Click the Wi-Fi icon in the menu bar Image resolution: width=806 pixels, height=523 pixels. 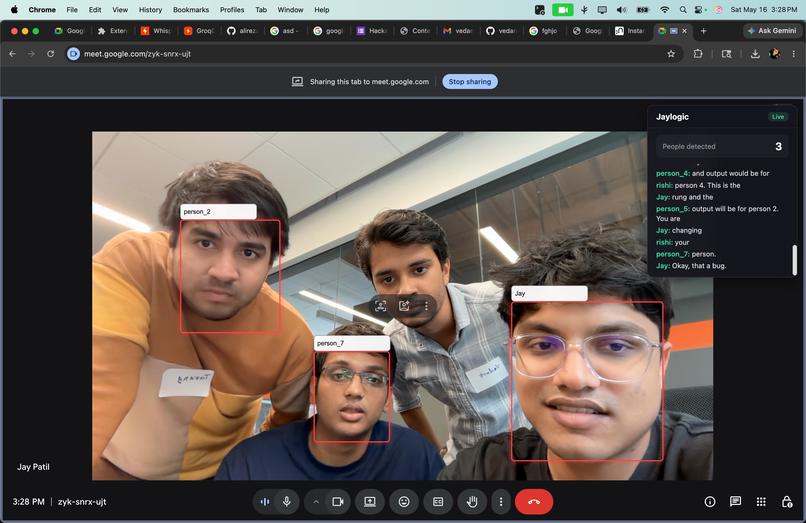click(664, 9)
